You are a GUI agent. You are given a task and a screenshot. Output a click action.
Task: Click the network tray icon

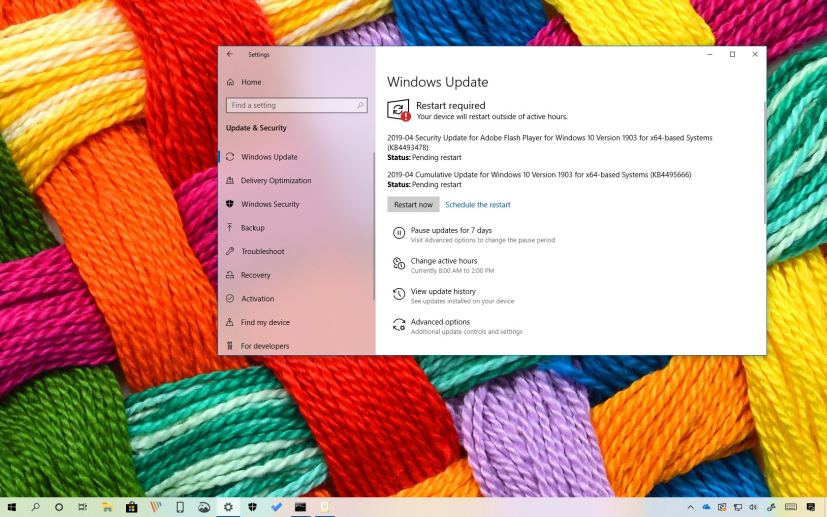738,507
